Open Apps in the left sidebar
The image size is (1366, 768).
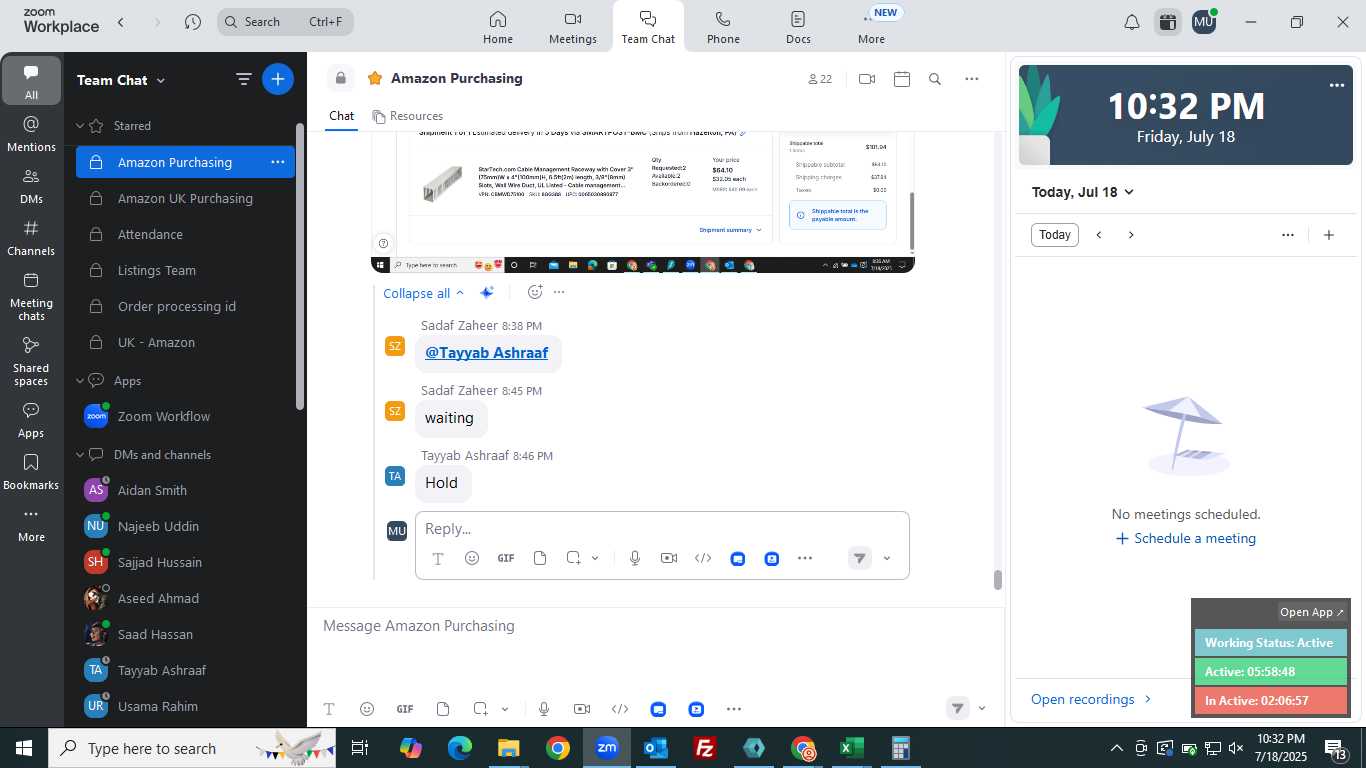pyautogui.click(x=31, y=420)
